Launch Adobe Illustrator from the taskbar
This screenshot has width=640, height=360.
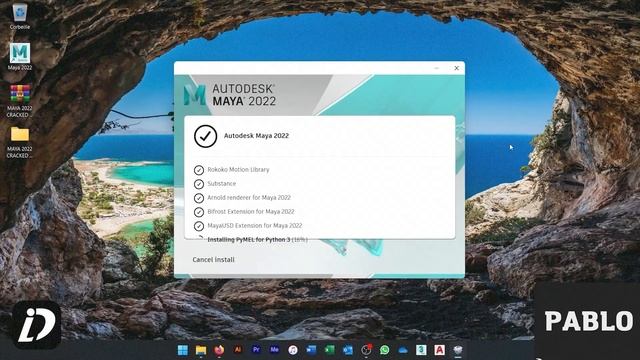(238, 350)
